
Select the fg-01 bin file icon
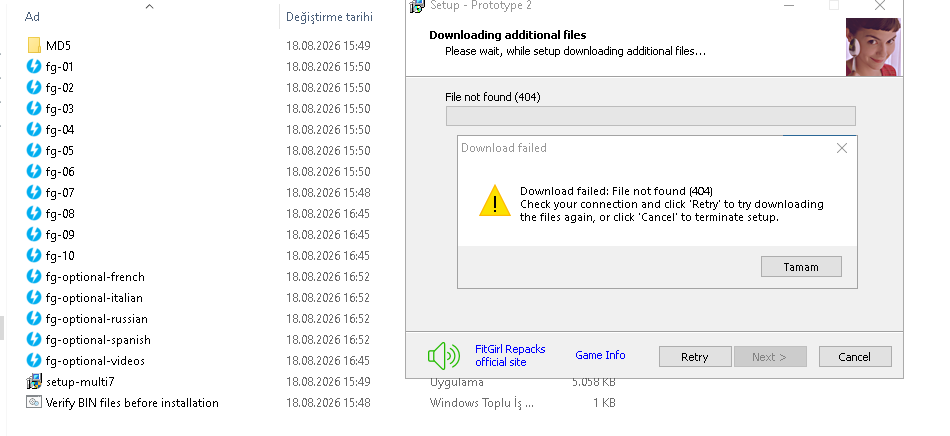[34, 67]
